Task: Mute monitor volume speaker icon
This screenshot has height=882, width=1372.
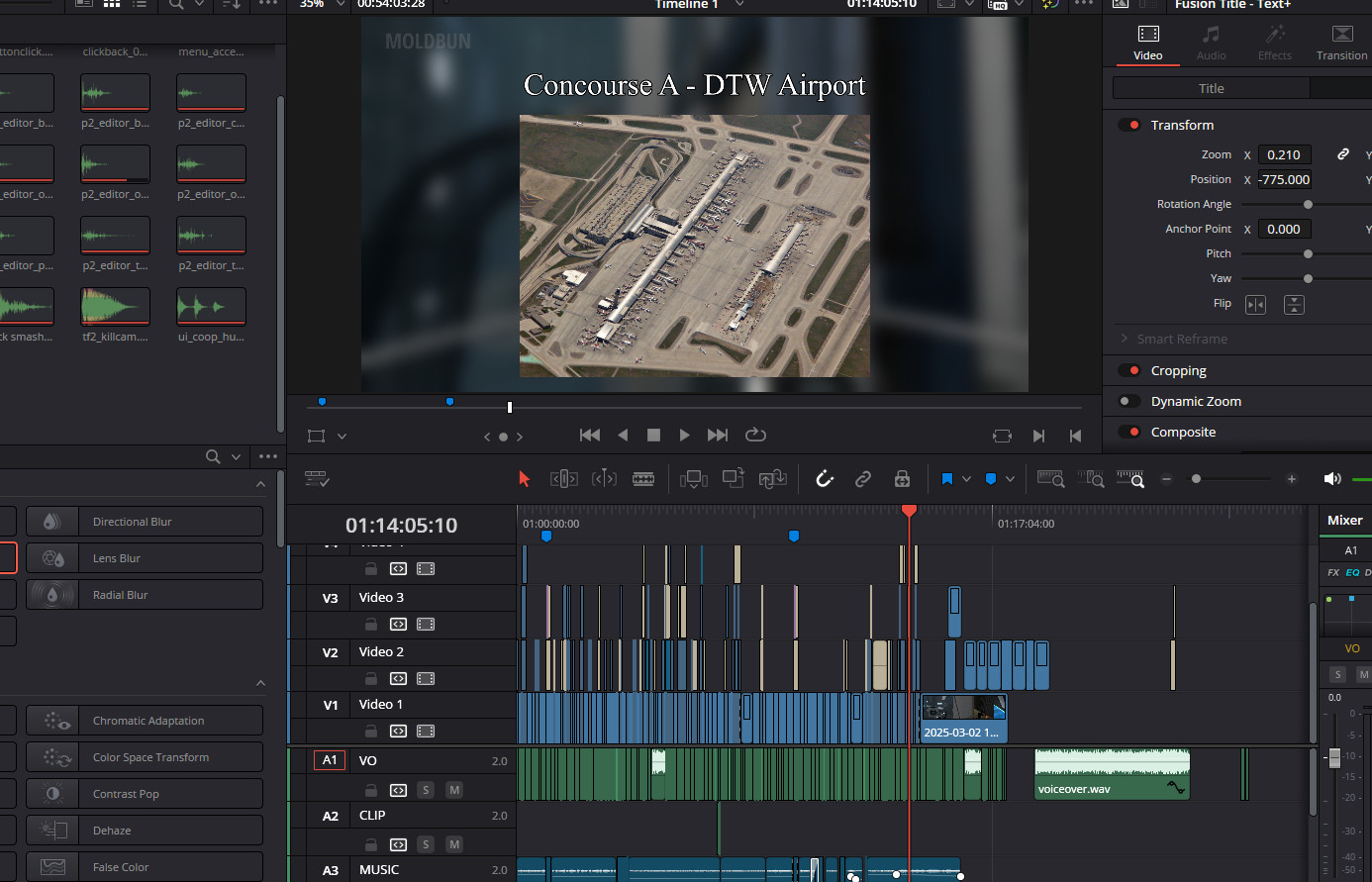Action: coord(1332,479)
